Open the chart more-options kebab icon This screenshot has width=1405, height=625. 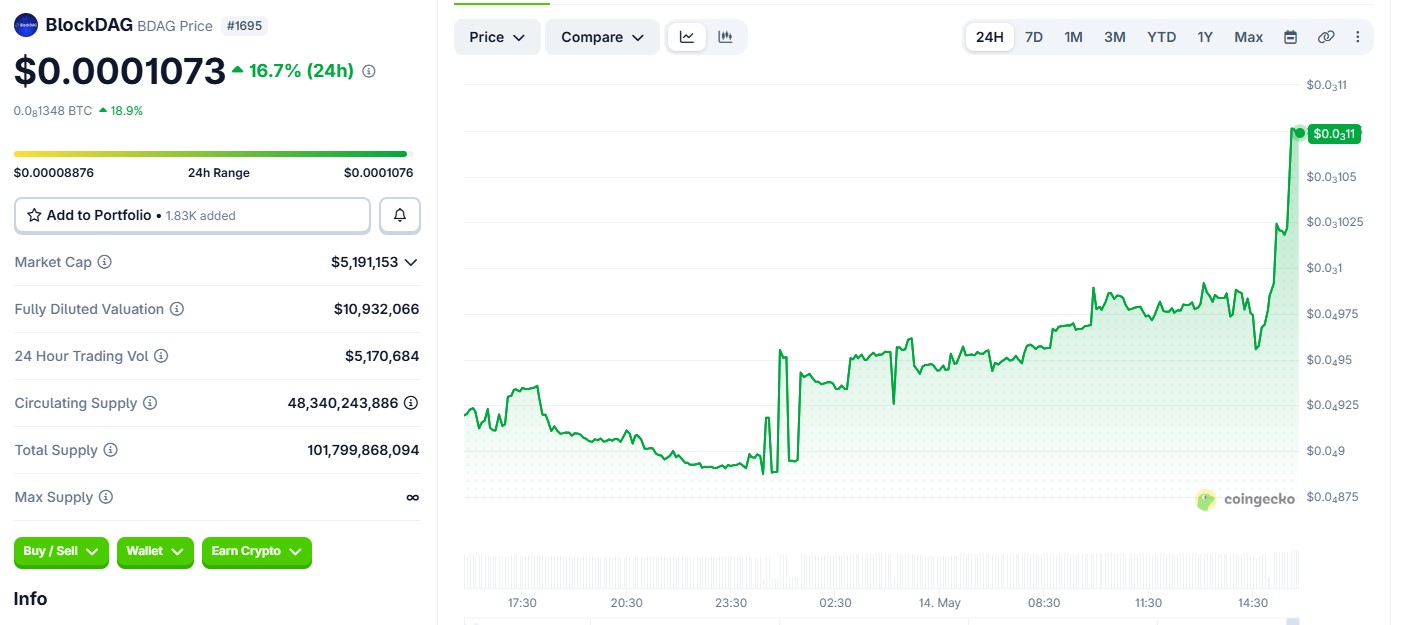(1358, 37)
